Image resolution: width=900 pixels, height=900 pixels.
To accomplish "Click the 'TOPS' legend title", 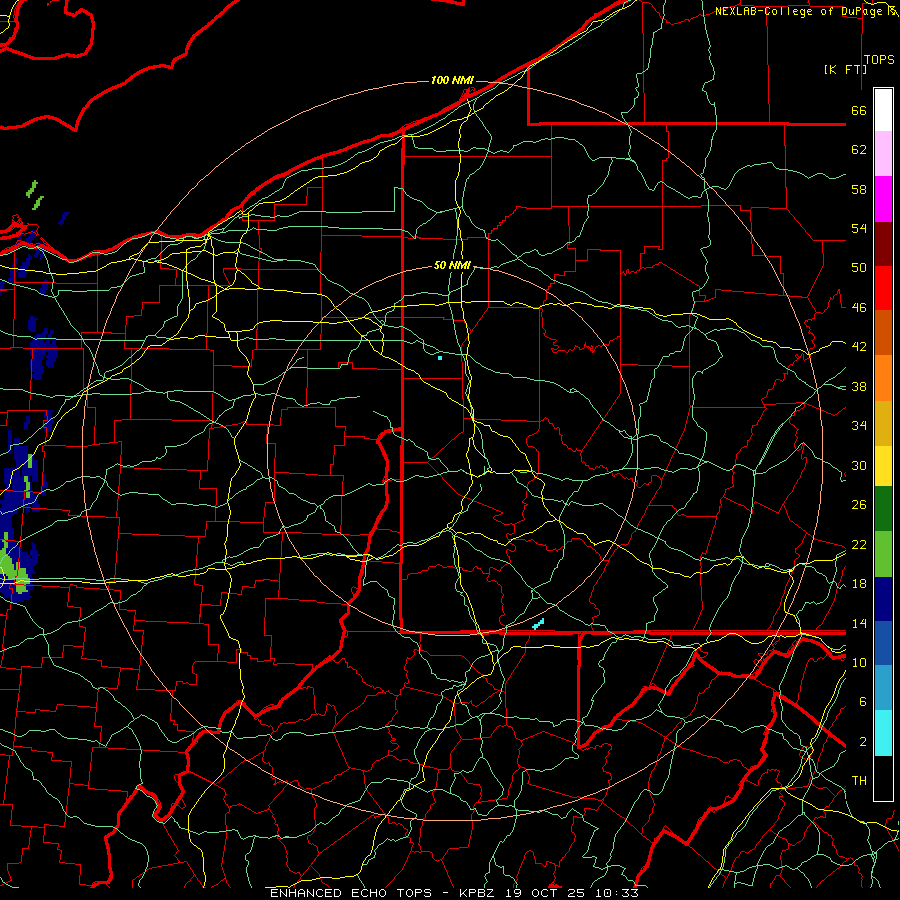I will pyautogui.click(x=879, y=60).
